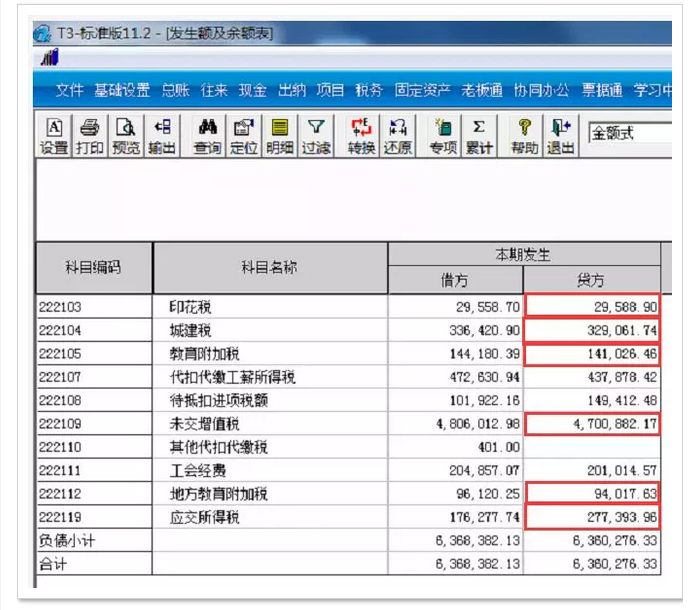
Task: Click credit value 277,393.96
Action: pyautogui.click(x=622, y=517)
